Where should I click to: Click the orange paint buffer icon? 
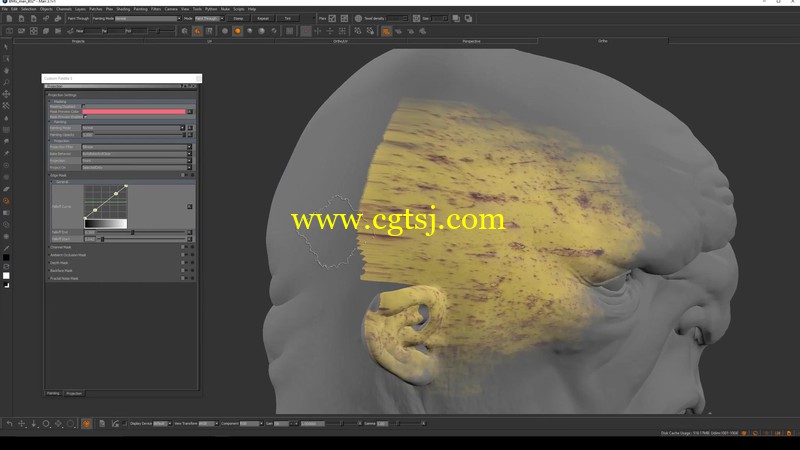pos(386,31)
